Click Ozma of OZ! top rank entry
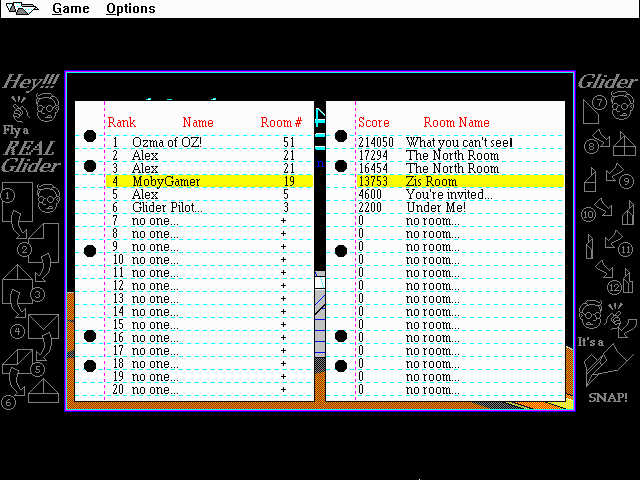640x480 pixels. pos(166,142)
